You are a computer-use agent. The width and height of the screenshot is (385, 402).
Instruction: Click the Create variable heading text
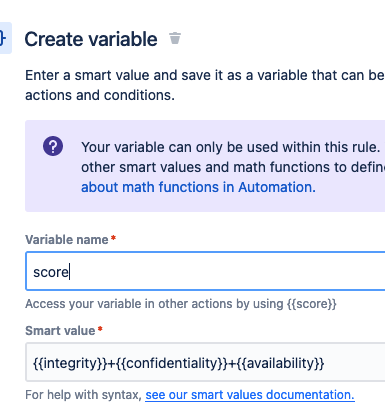(91, 39)
